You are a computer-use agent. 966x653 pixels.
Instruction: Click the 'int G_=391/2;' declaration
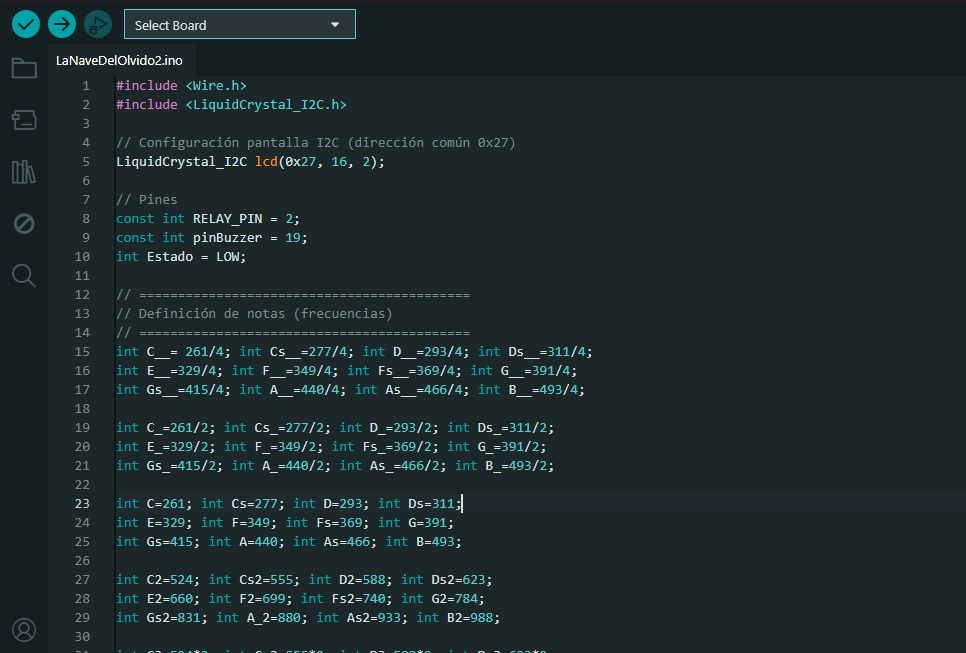[497, 447]
